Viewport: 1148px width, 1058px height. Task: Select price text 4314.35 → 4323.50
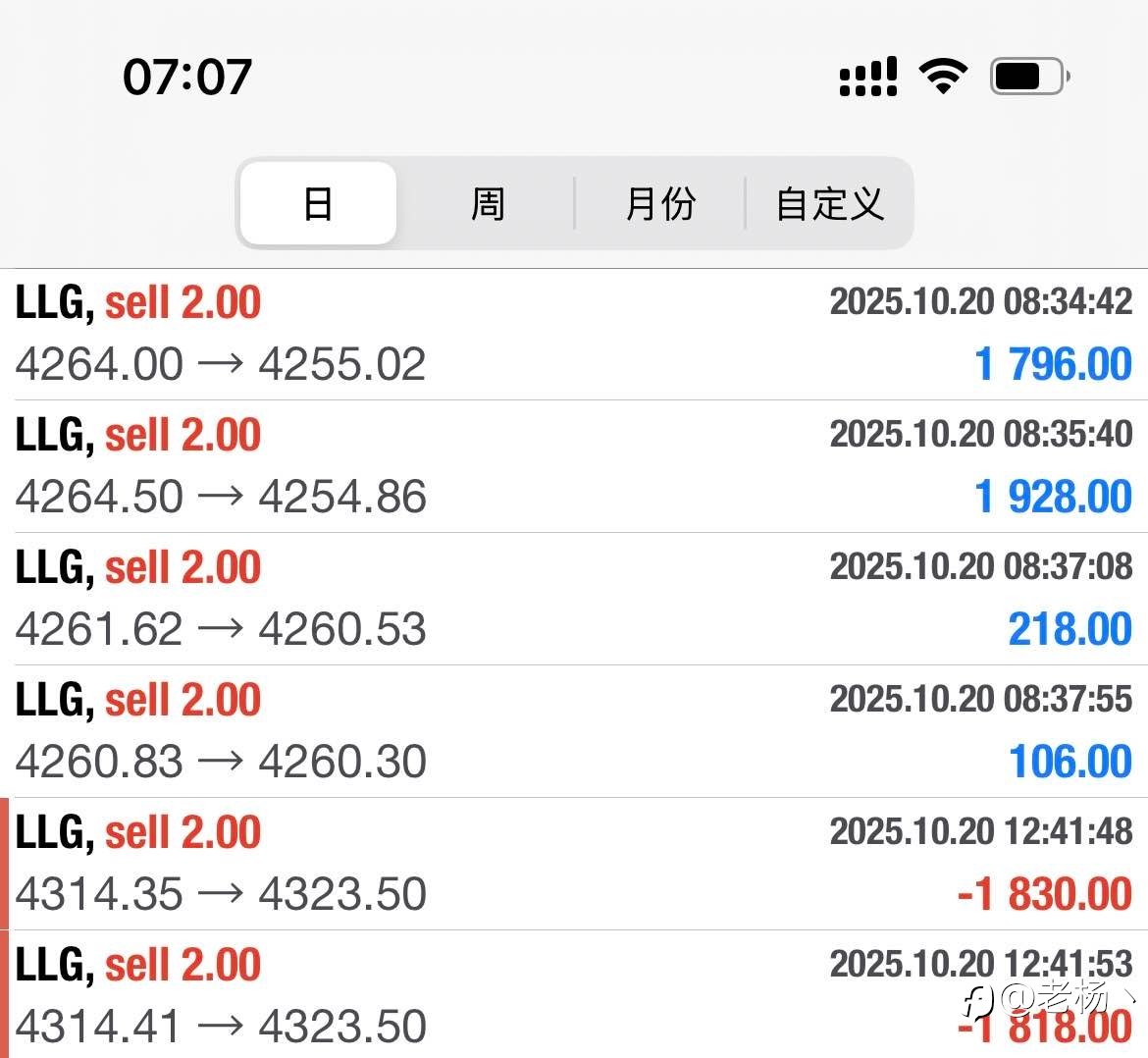click(x=221, y=894)
